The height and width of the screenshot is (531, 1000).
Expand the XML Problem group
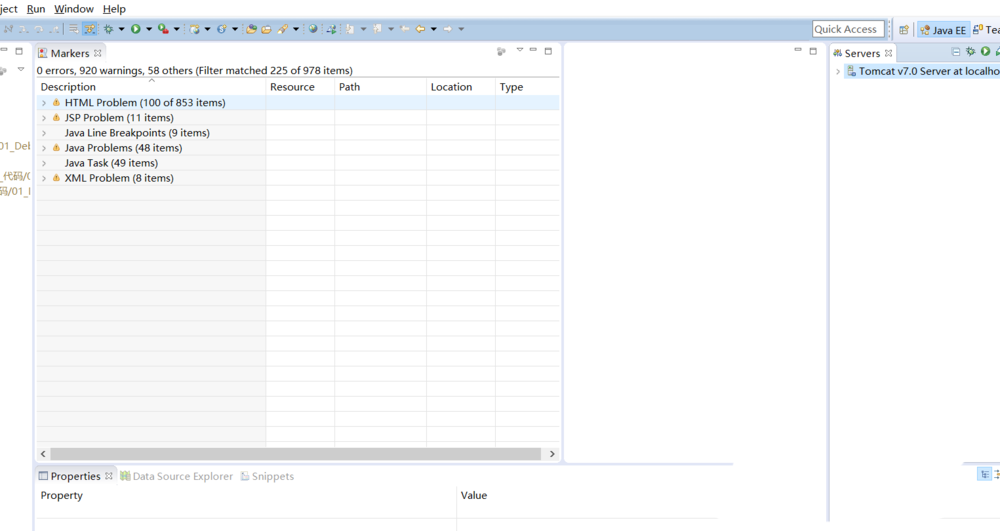[44, 178]
